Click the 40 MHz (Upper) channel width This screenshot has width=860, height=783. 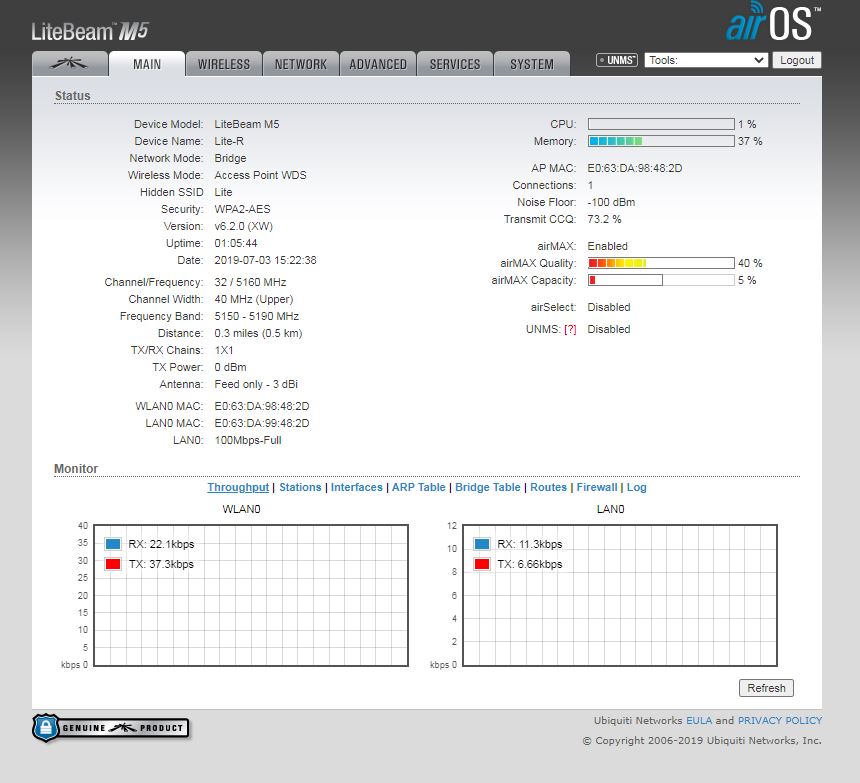click(x=254, y=299)
